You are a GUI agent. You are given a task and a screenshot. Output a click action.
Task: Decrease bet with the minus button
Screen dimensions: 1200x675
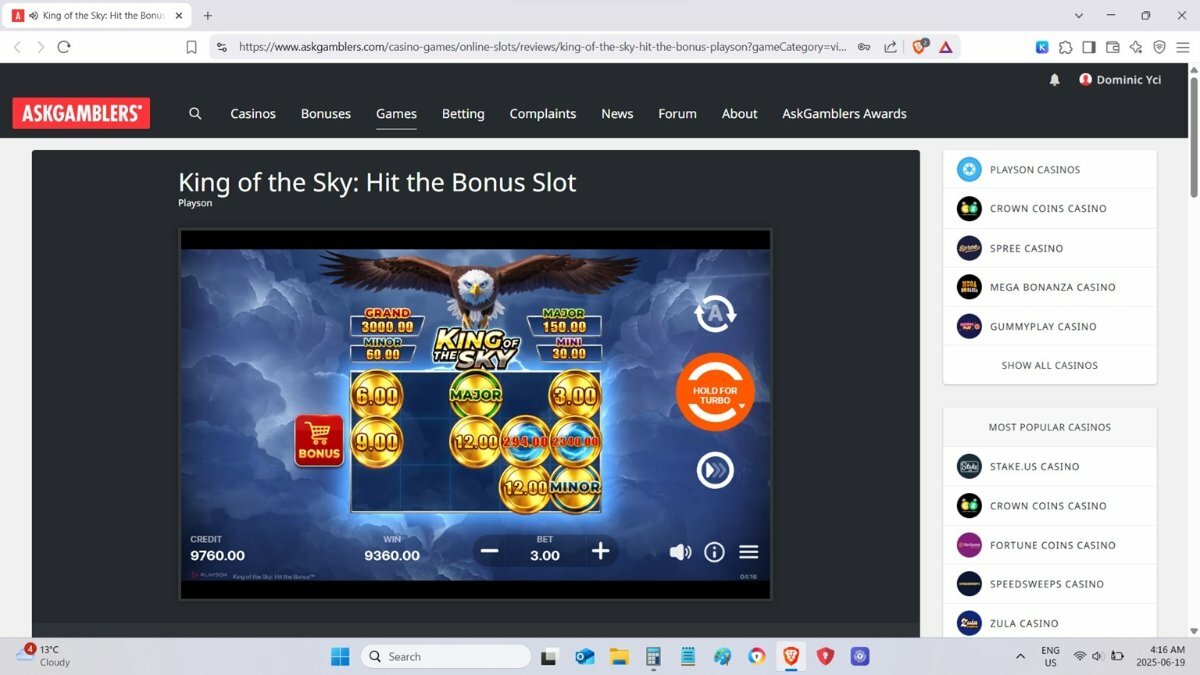[x=489, y=551]
